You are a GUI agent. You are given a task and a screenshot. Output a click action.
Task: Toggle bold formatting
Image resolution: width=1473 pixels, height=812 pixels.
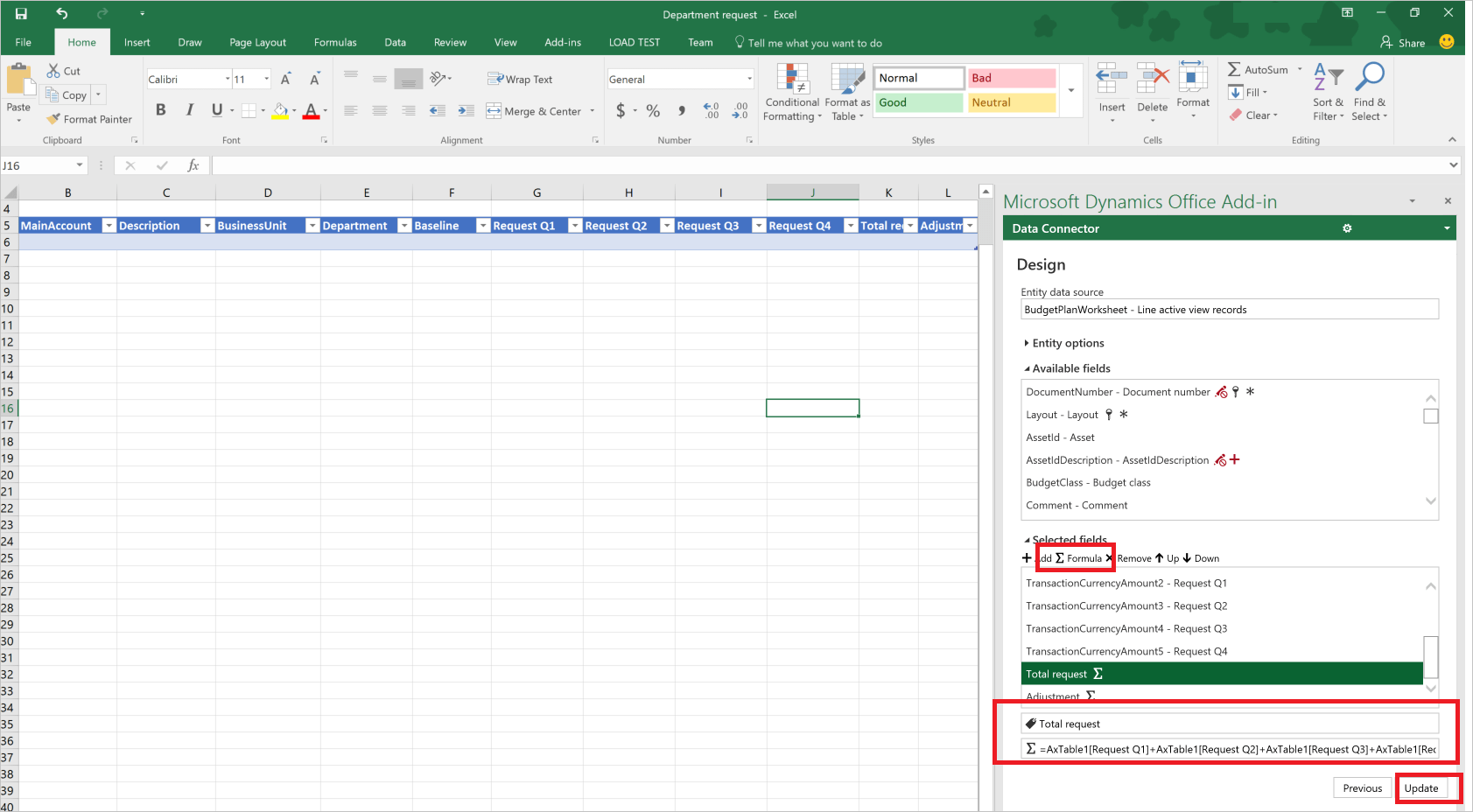(x=160, y=109)
